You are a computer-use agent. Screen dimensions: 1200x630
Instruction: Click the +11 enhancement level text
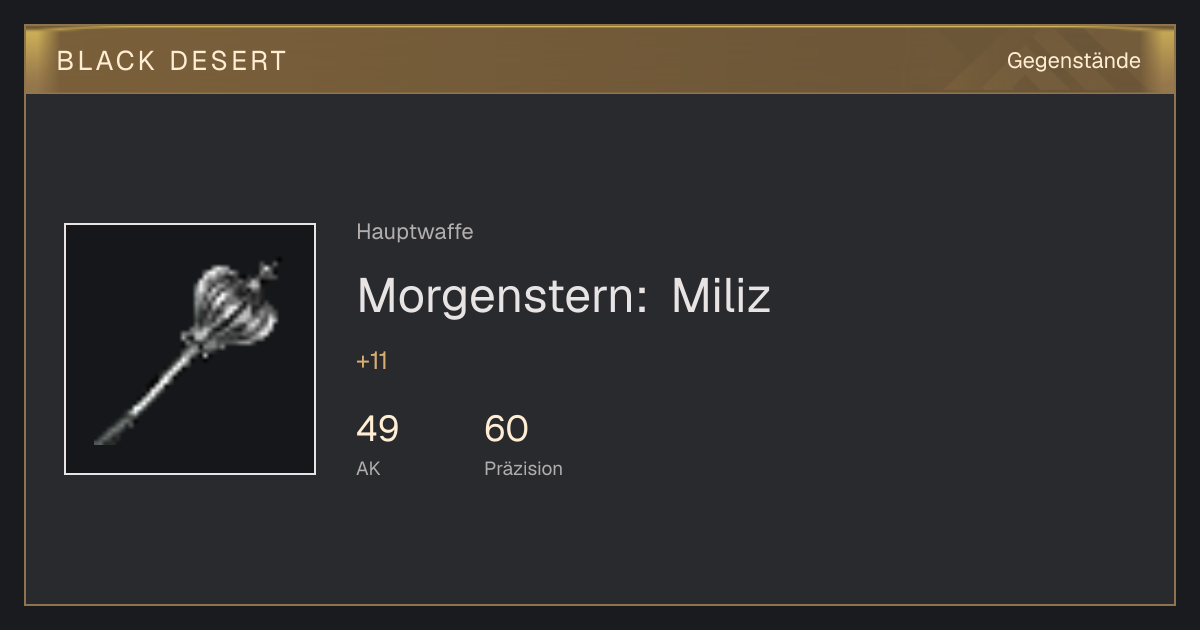[372, 362]
